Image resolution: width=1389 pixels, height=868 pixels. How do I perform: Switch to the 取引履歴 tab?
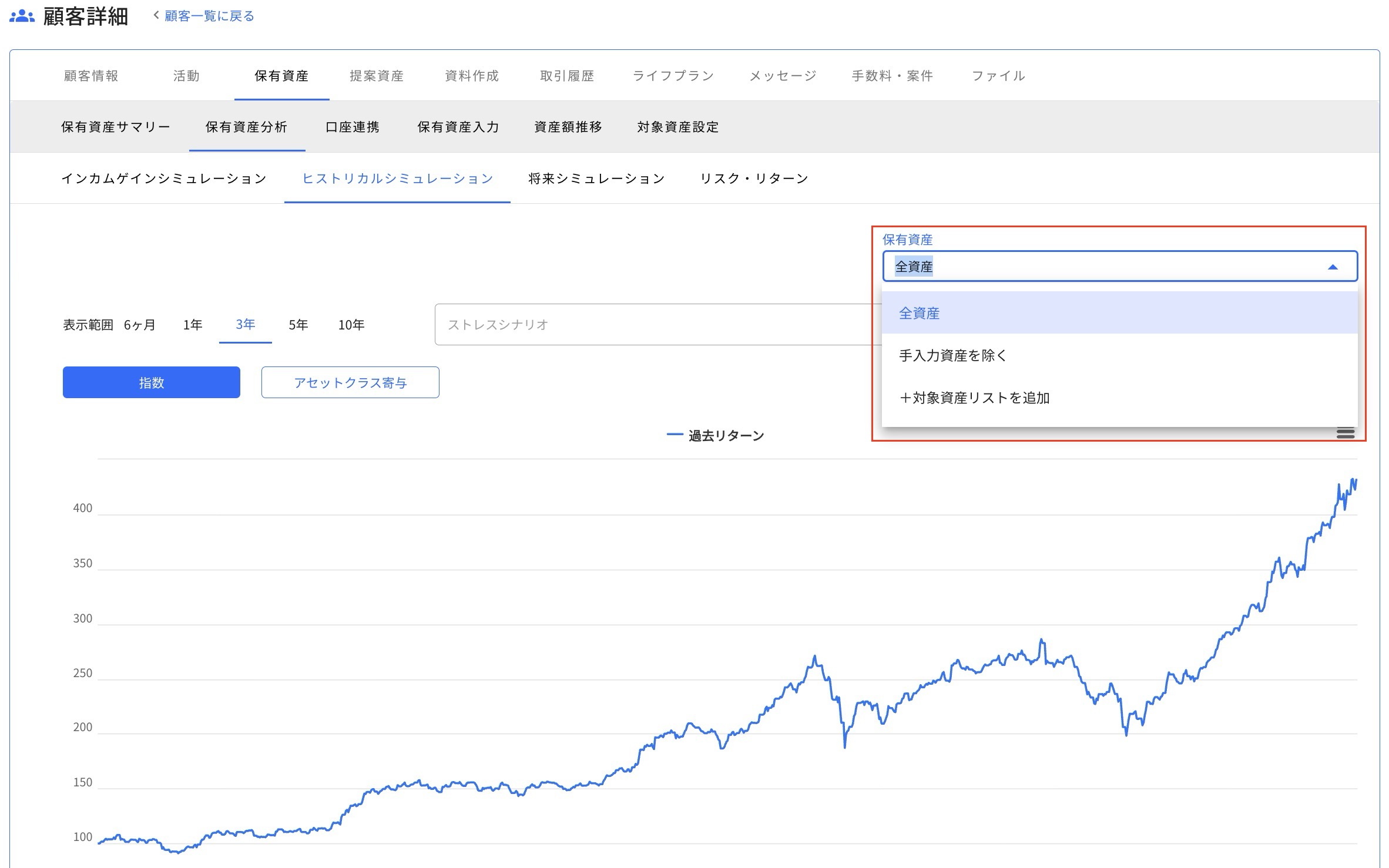point(566,75)
